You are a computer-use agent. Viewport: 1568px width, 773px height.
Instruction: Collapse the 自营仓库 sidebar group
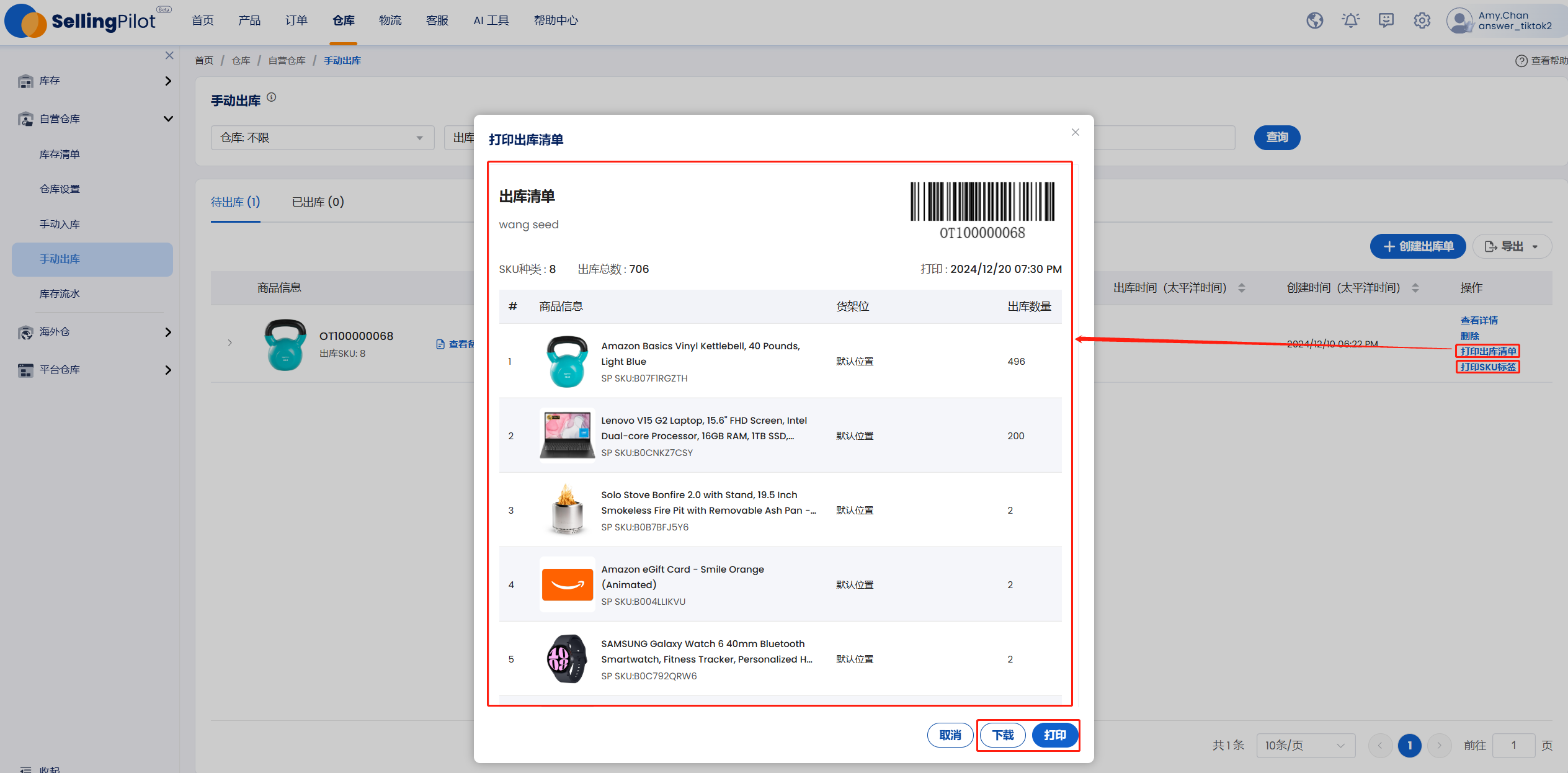pos(168,119)
